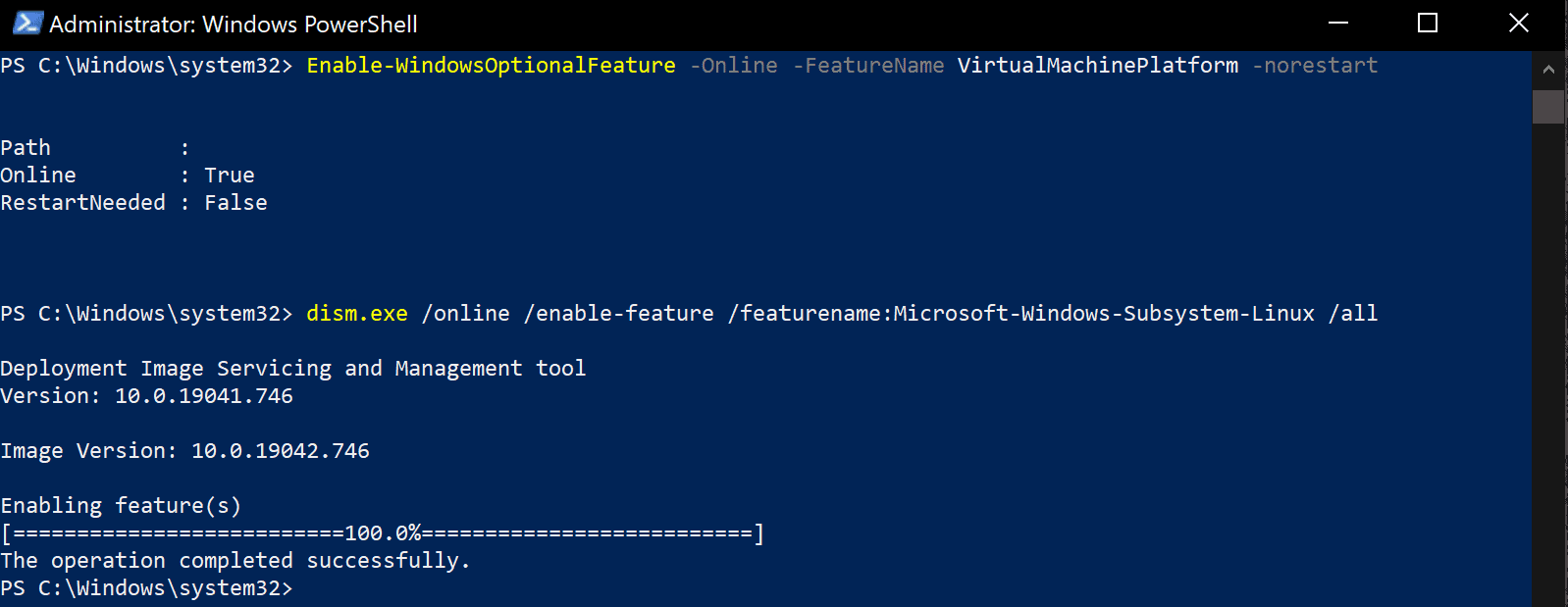Click the scrollbar up arrow
The height and width of the screenshot is (607, 1568).
click(1547, 70)
